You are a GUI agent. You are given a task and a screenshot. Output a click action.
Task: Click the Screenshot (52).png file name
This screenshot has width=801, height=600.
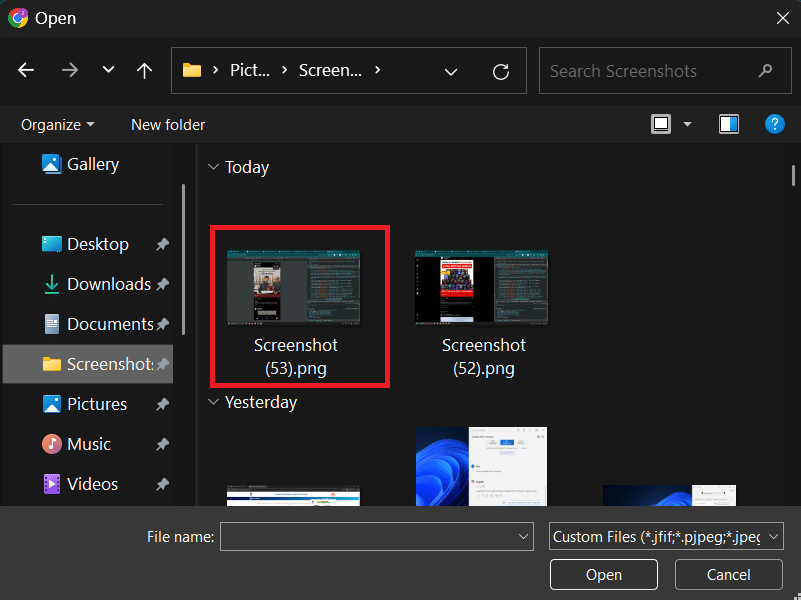483,356
